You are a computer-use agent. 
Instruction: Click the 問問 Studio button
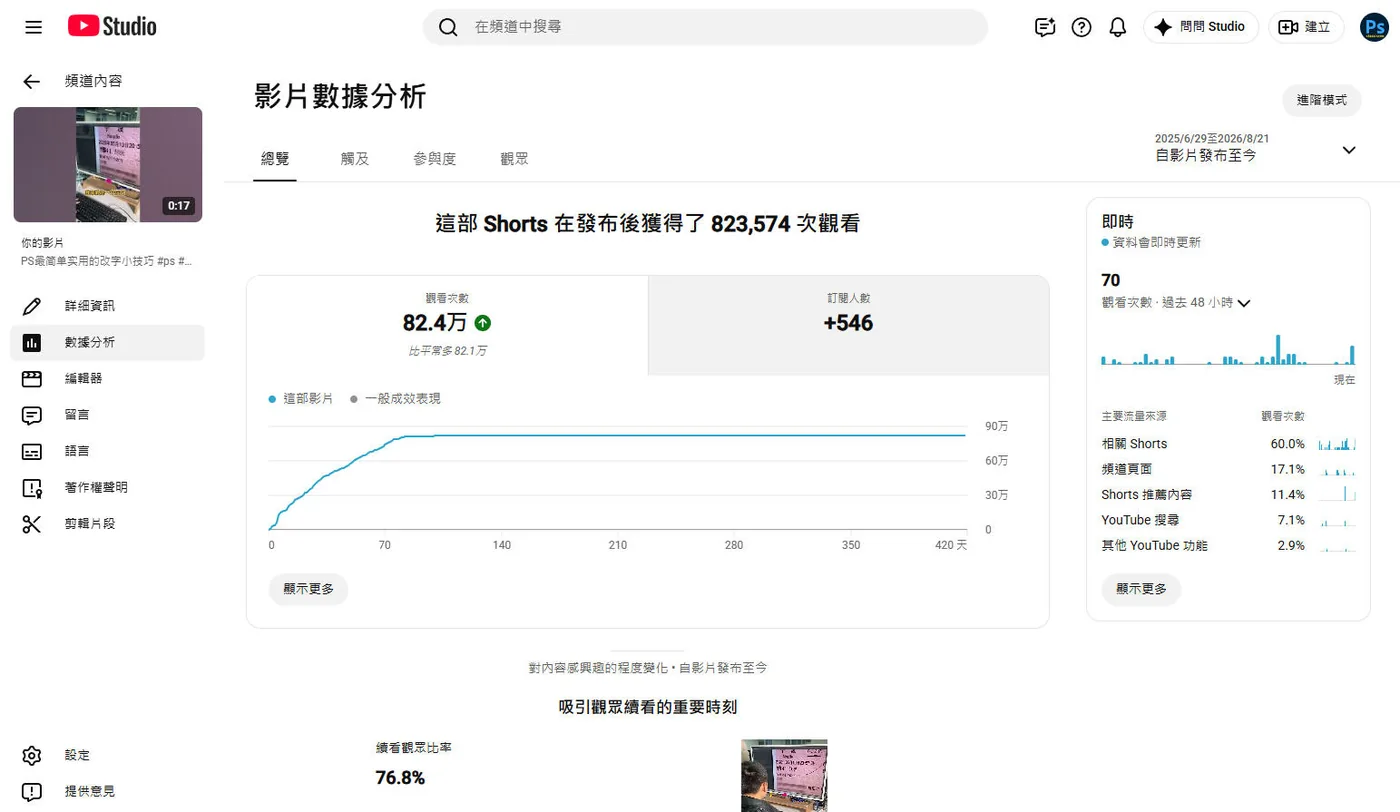pyautogui.click(x=1201, y=27)
